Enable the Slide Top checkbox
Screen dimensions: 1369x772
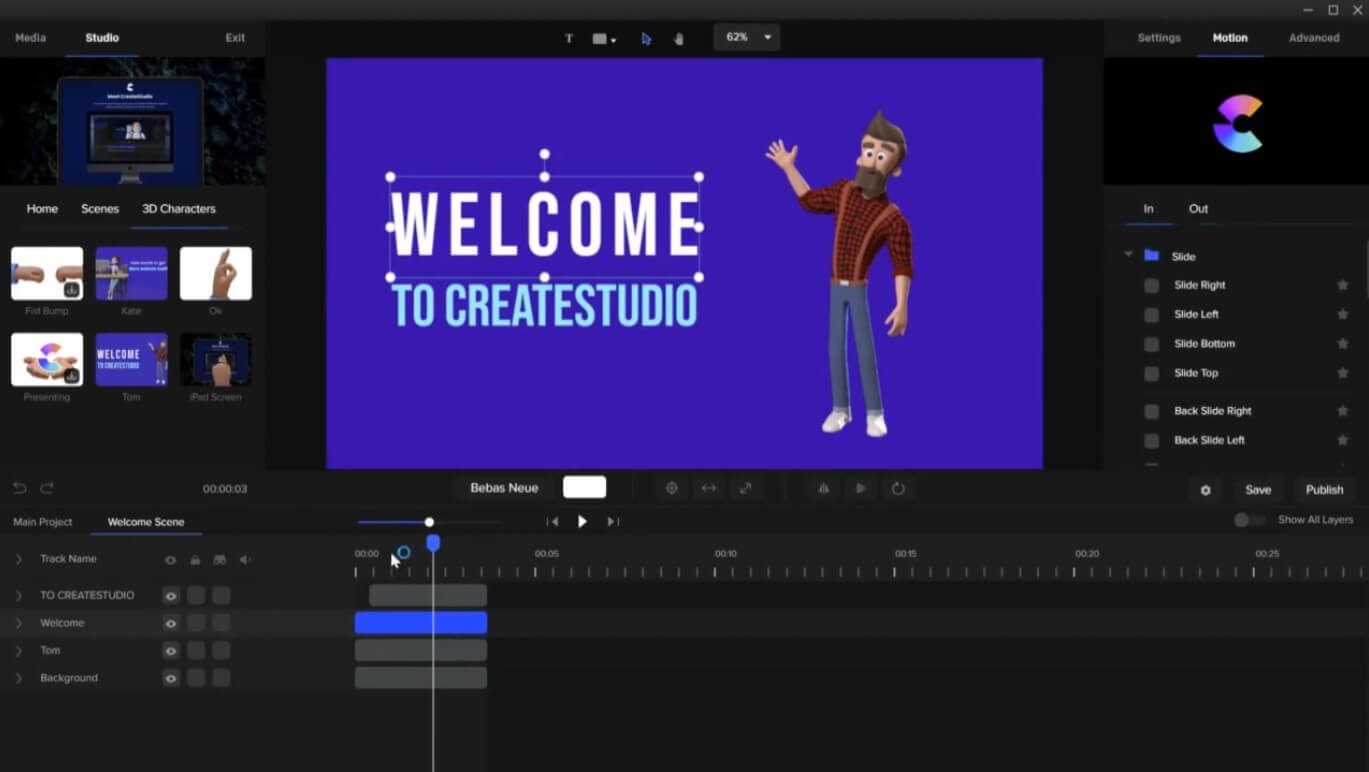pos(1152,374)
